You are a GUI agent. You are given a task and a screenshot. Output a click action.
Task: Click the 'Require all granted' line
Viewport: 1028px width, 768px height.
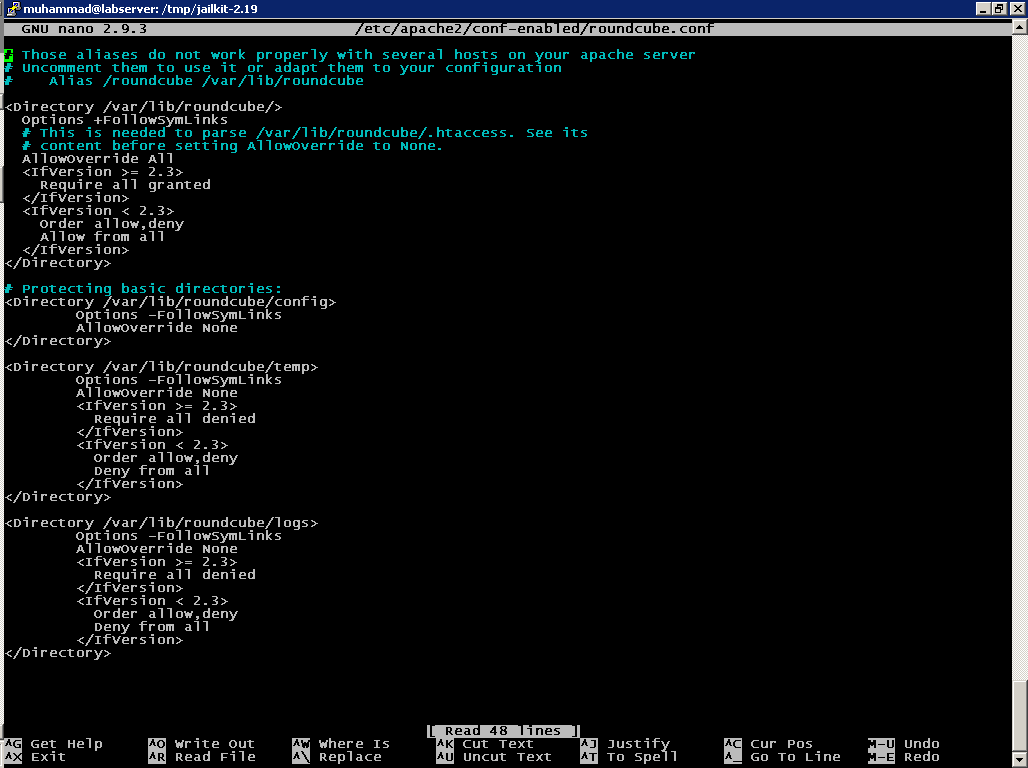pyautogui.click(x=125, y=185)
